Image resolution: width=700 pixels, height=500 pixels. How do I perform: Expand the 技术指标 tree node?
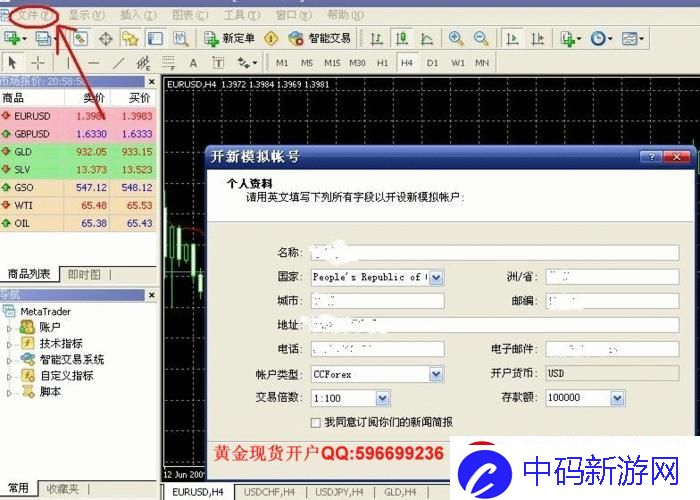[x=9, y=344]
